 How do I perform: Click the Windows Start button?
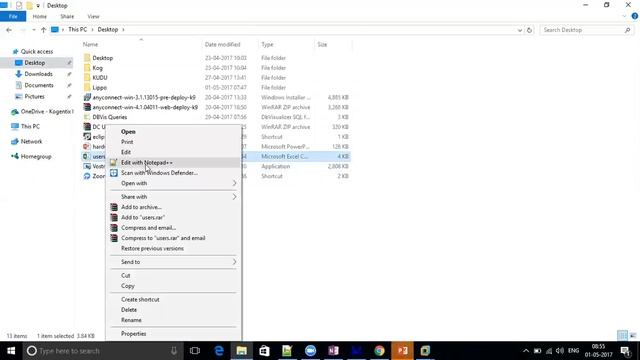(x=11, y=351)
